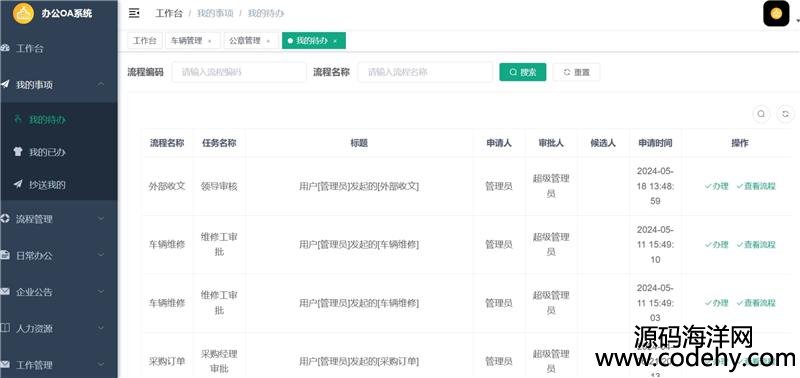Image resolution: width=800 pixels, height=378 pixels.
Task: Click the 流程管理 sidebar icon
Action: point(5,219)
